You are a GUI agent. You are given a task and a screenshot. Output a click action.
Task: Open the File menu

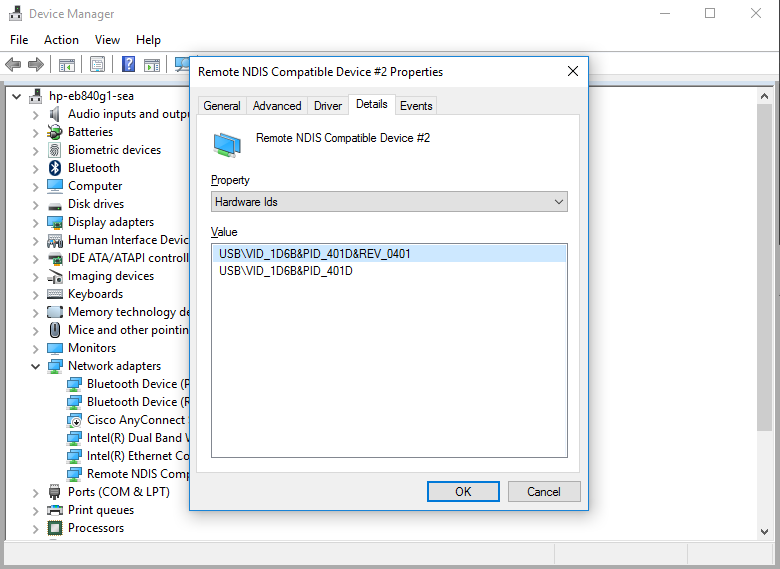[19, 40]
